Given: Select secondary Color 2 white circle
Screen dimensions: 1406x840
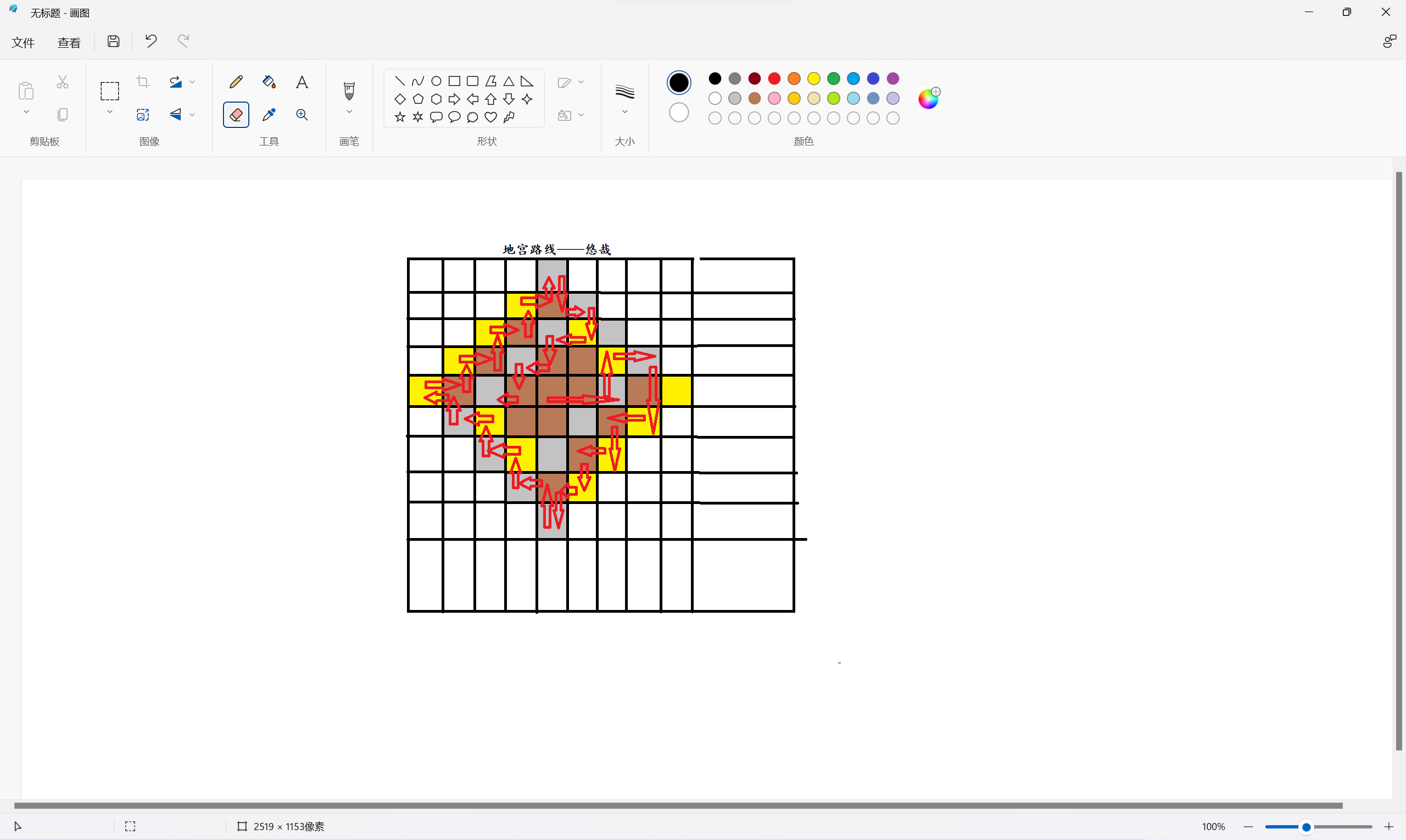Looking at the screenshot, I should (678, 113).
